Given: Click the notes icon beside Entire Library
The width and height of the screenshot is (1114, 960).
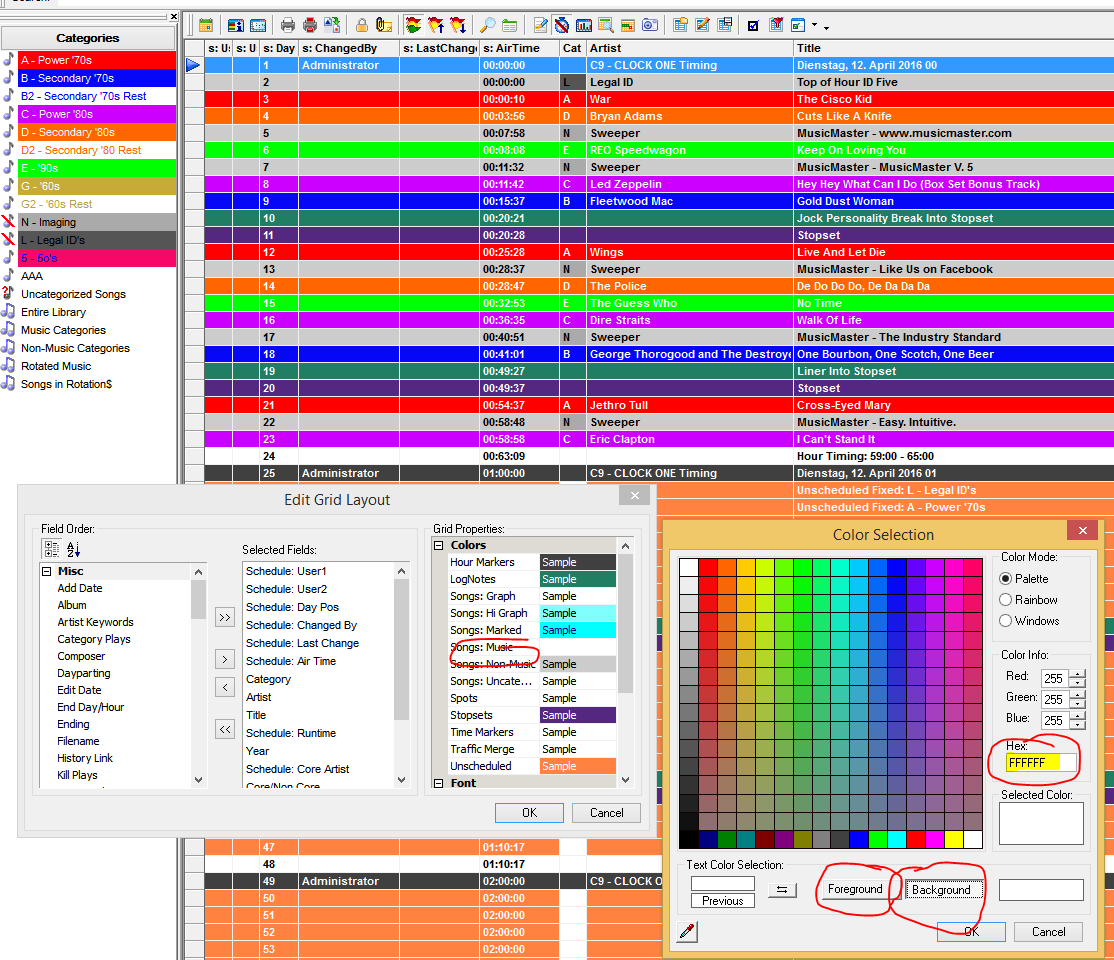Looking at the screenshot, I should pos(9,311).
